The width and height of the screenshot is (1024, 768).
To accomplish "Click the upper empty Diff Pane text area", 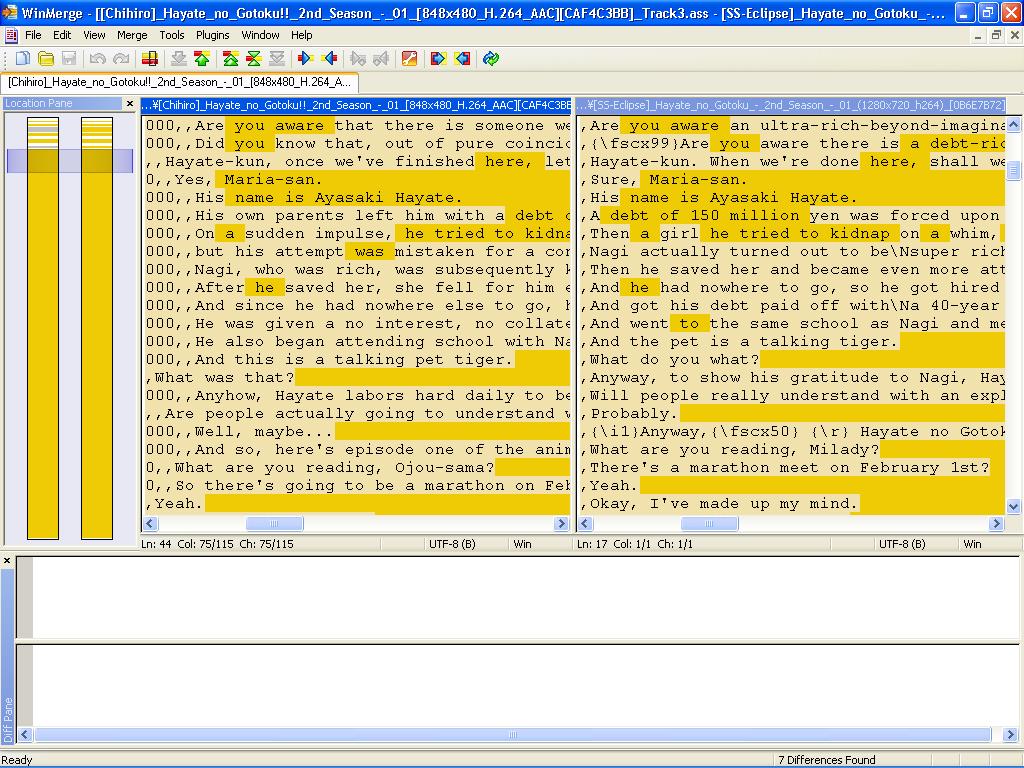I will coord(526,597).
